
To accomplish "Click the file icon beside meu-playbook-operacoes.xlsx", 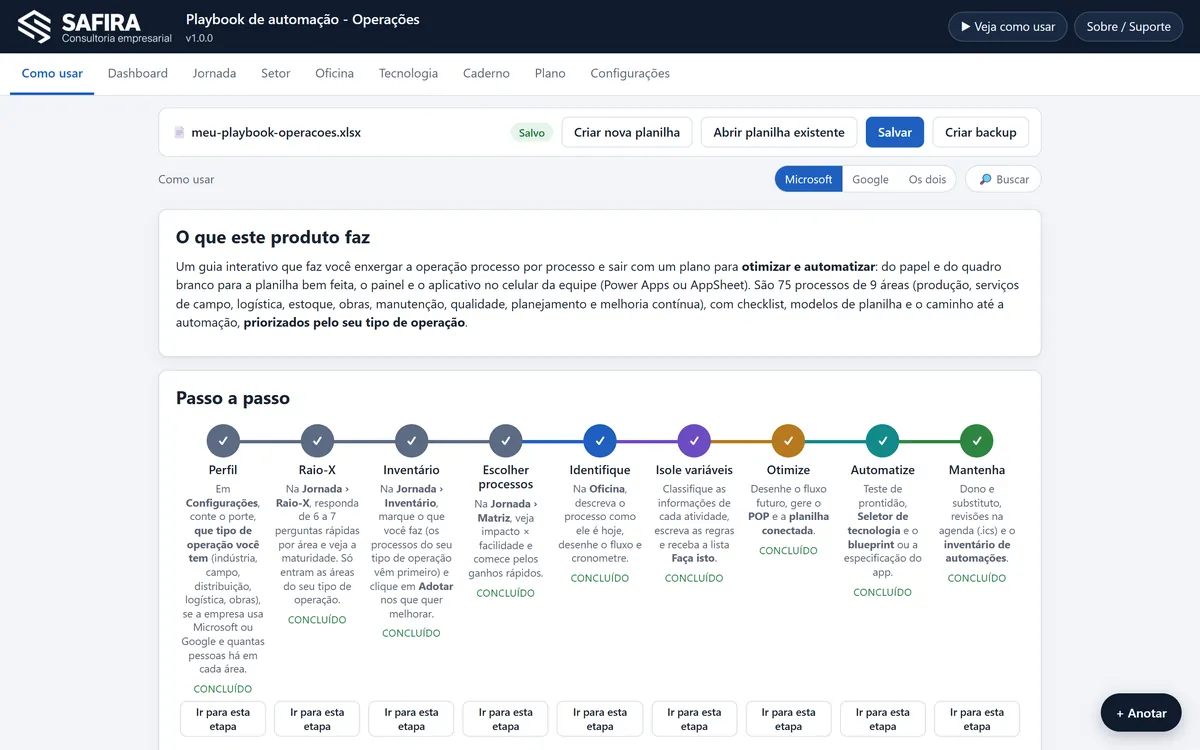I will [179, 132].
